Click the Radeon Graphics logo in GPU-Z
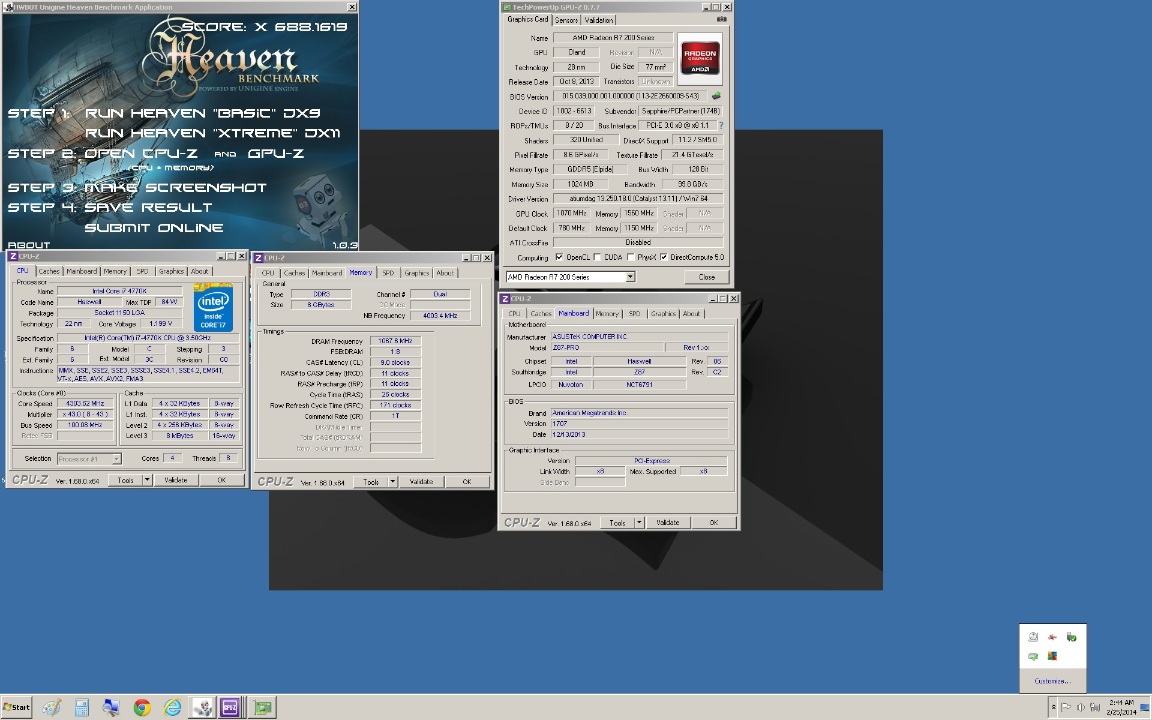 699,58
